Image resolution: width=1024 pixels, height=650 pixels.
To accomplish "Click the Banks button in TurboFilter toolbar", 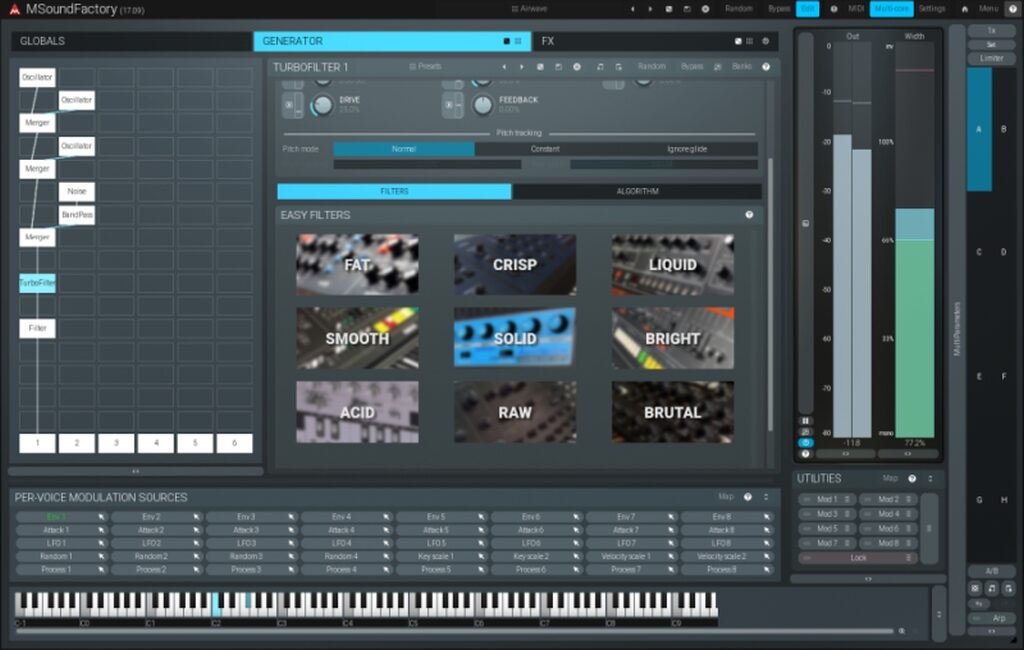I will coord(742,67).
